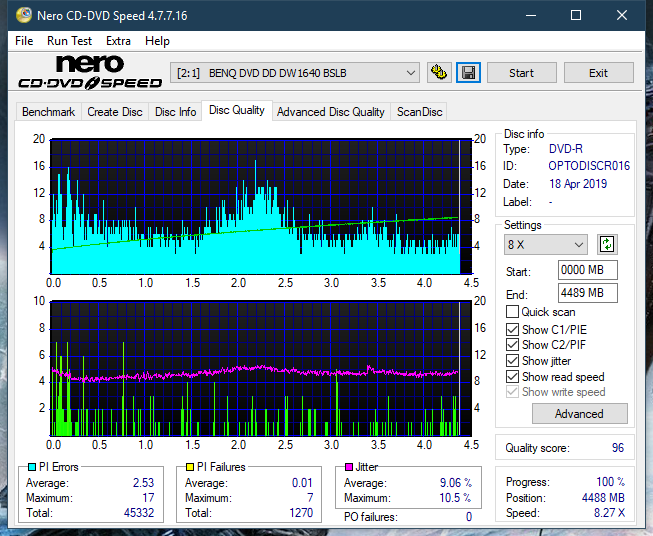Click the Speed 8.27 X value

click(x=609, y=513)
